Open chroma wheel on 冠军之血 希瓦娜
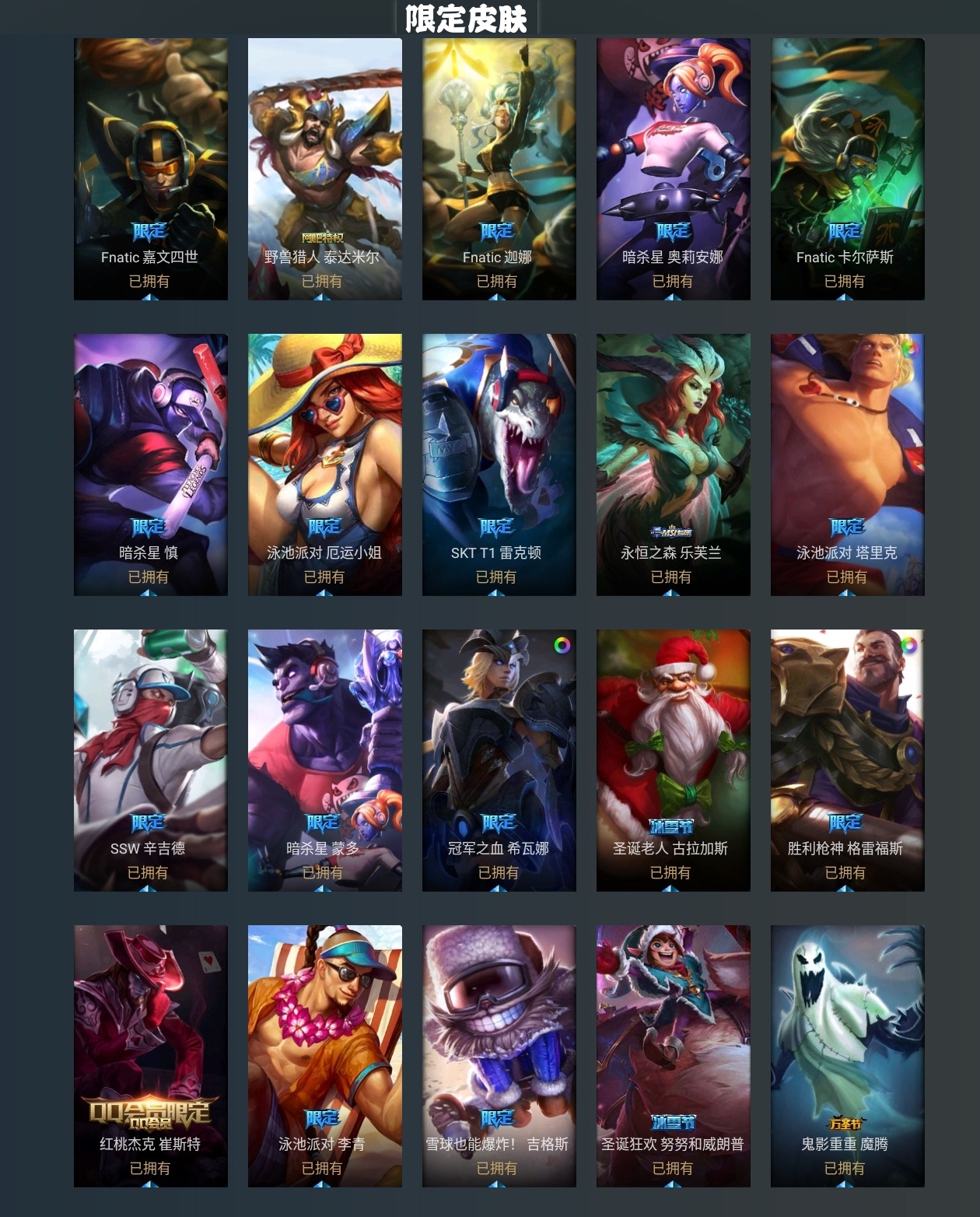The image size is (980, 1217). pyautogui.click(x=562, y=644)
